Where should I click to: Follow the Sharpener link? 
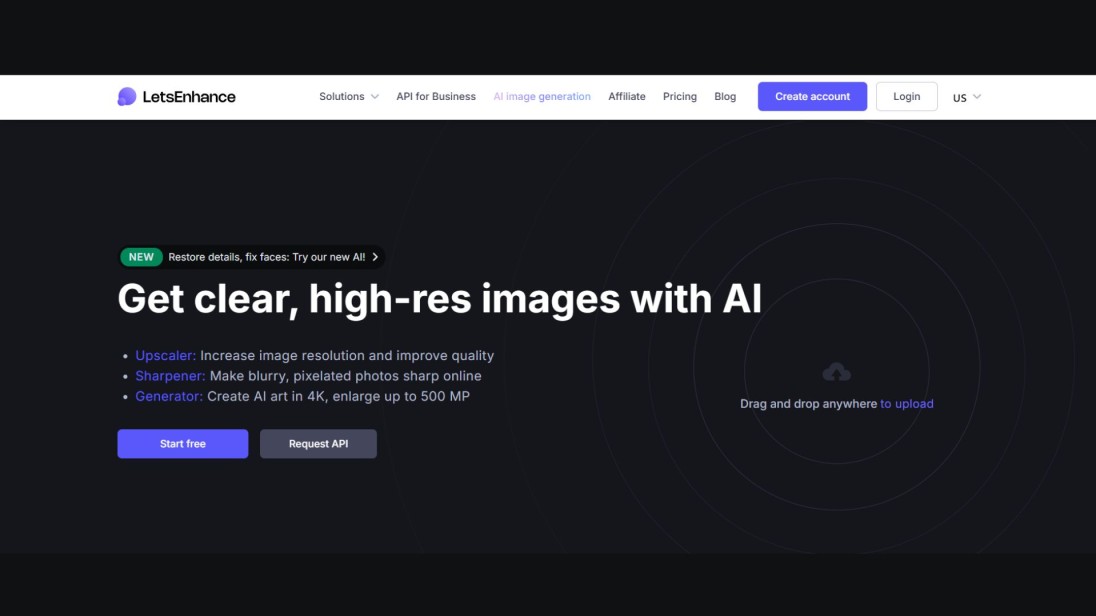coord(170,375)
